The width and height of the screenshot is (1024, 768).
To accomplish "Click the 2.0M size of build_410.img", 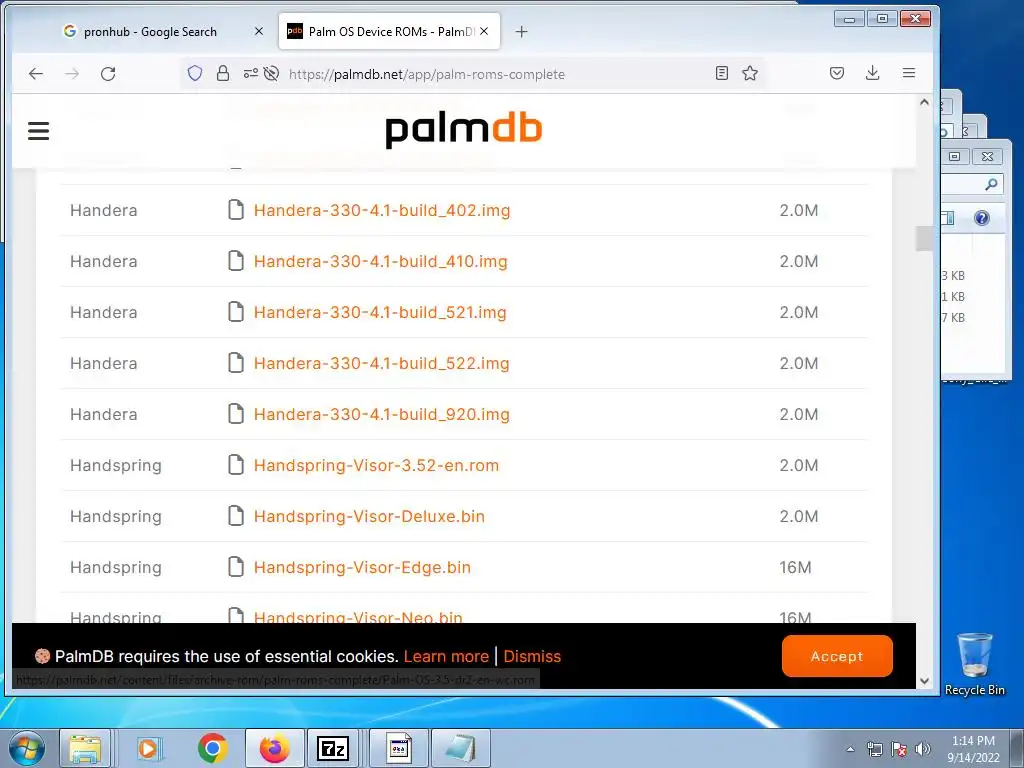I will point(799,261).
